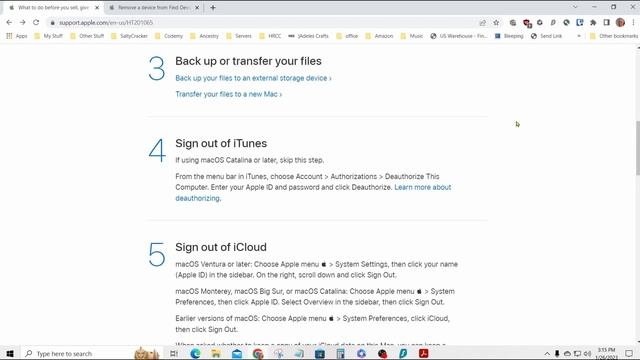Image resolution: width=640 pixels, height=360 pixels.
Task: Click the taskbar 'Type here to search' box
Action: tap(91, 353)
